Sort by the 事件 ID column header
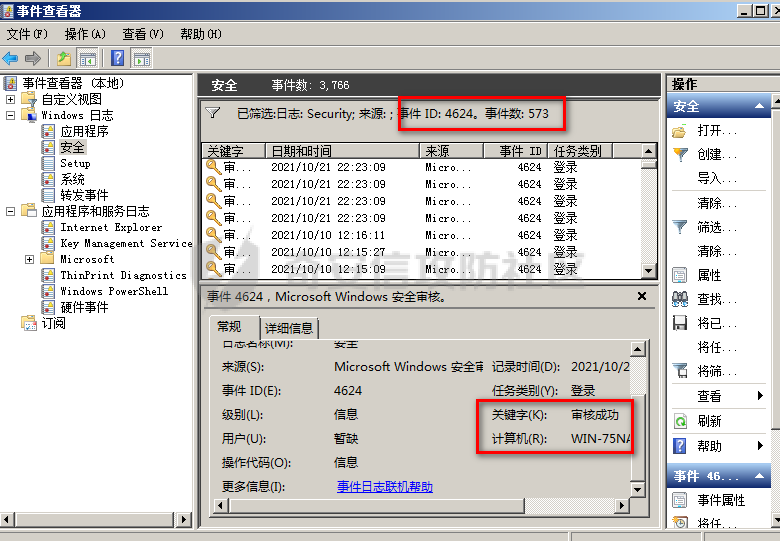This screenshot has width=780, height=541. coord(516,151)
